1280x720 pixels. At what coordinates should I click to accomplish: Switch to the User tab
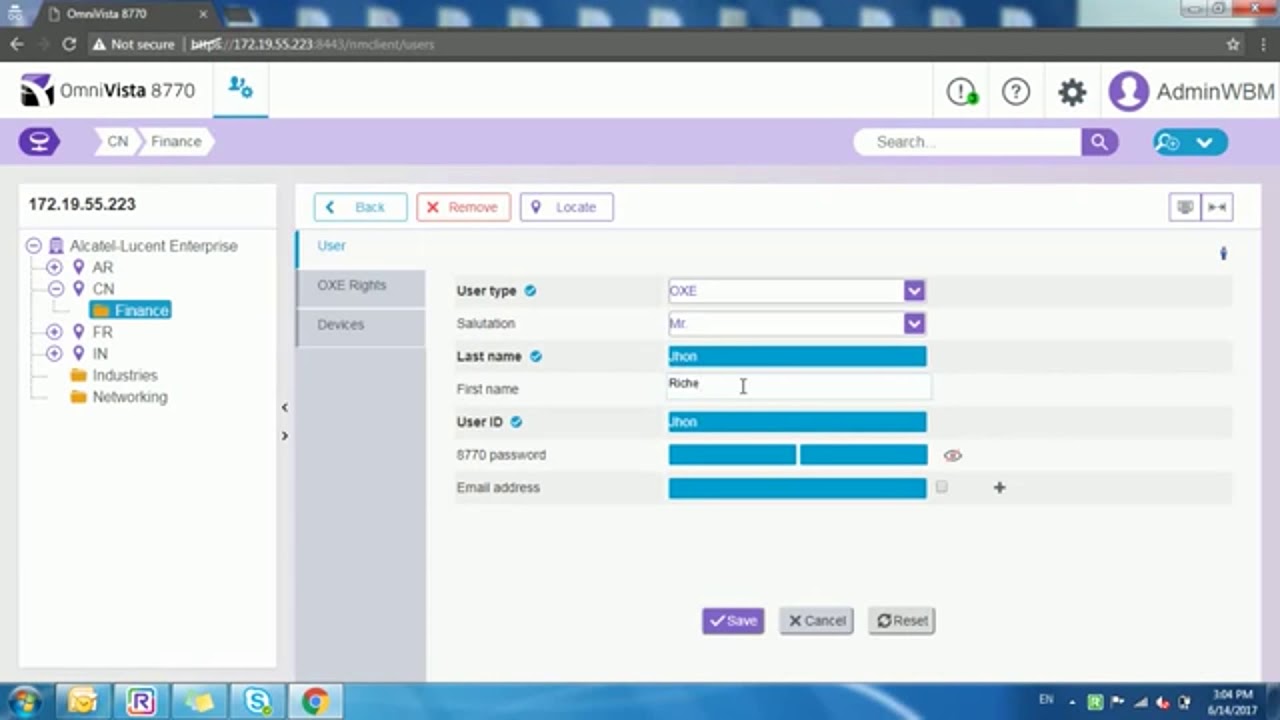tap(360, 246)
